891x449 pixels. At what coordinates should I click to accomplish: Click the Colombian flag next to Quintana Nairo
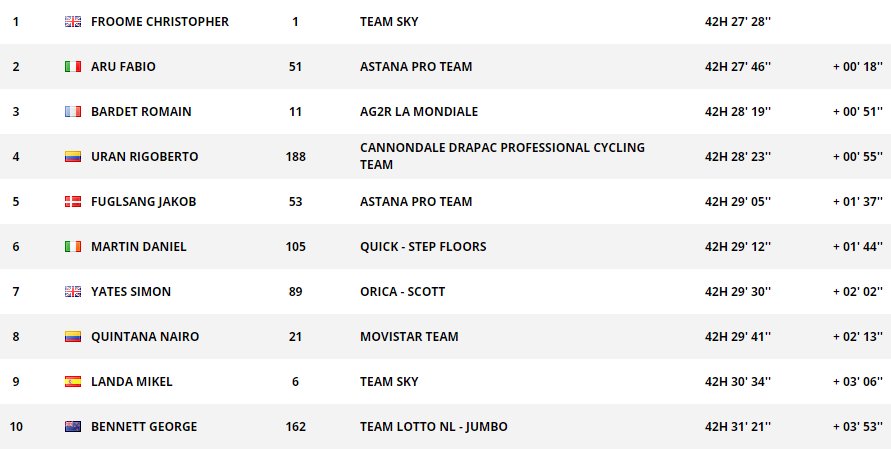tap(72, 337)
